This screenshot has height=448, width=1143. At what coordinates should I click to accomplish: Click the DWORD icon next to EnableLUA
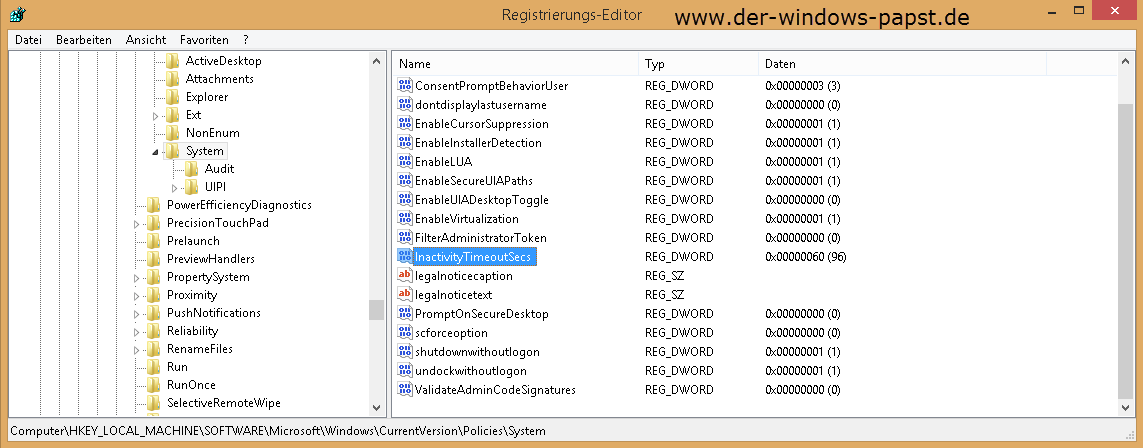point(405,162)
